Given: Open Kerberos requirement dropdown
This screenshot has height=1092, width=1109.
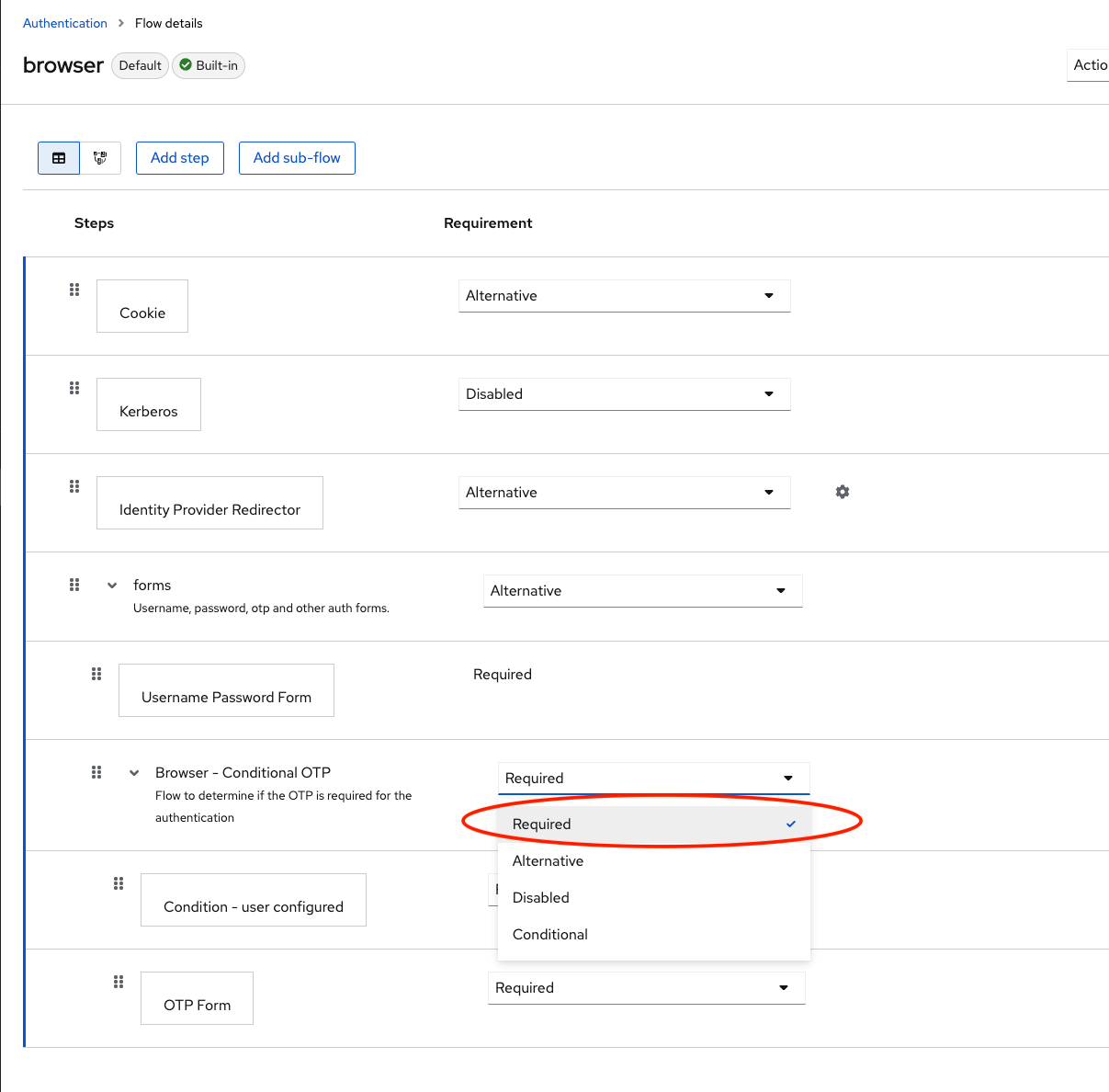Looking at the screenshot, I should tap(624, 394).
